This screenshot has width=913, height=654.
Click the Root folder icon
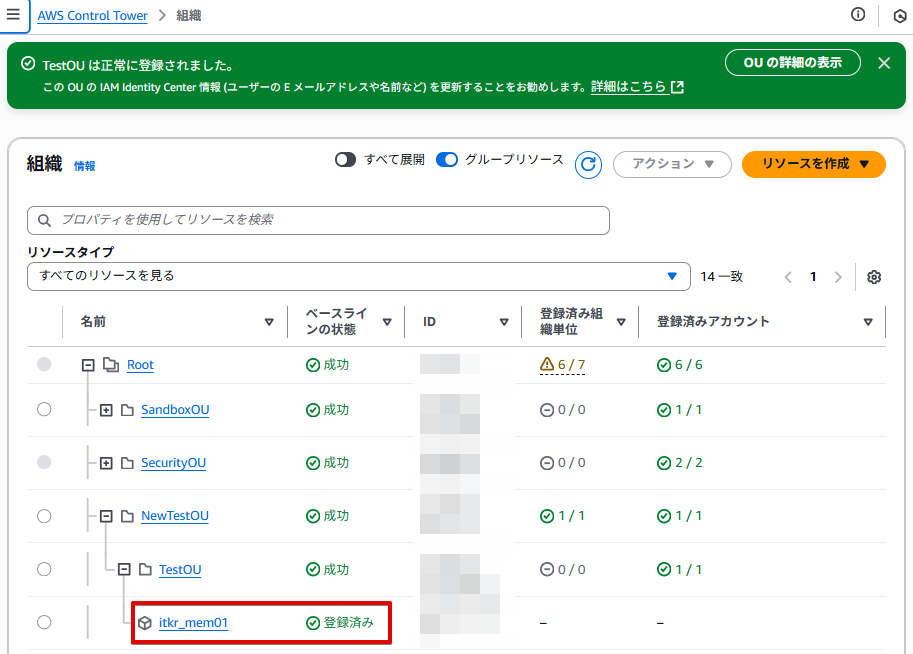[x=111, y=365]
